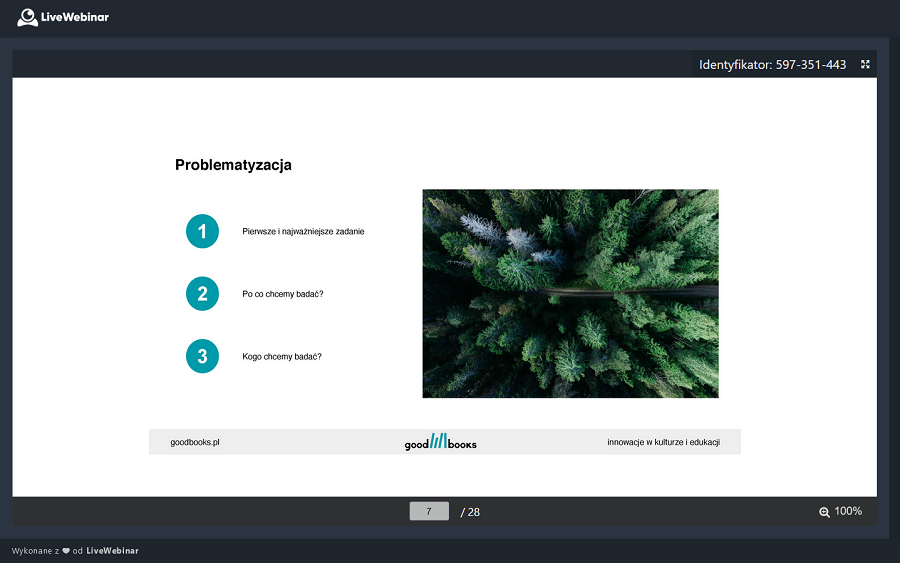Image resolution: width=900 pixels, height=563 pixels.
Task: Click the zoom magnifier icon
Action: [824, 512]
